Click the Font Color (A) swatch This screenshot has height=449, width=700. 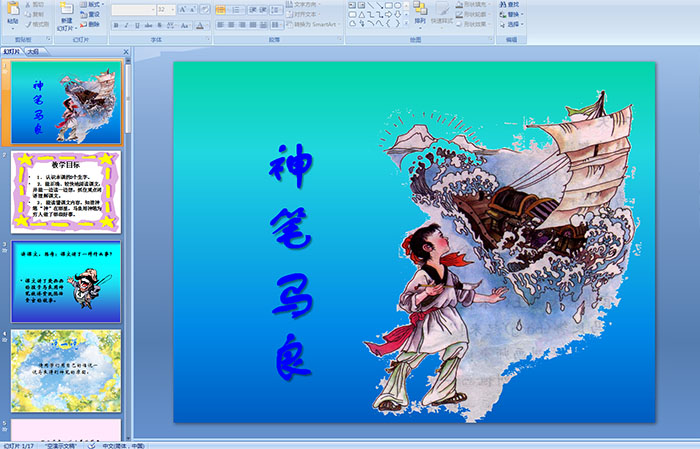tap(200, 25)
